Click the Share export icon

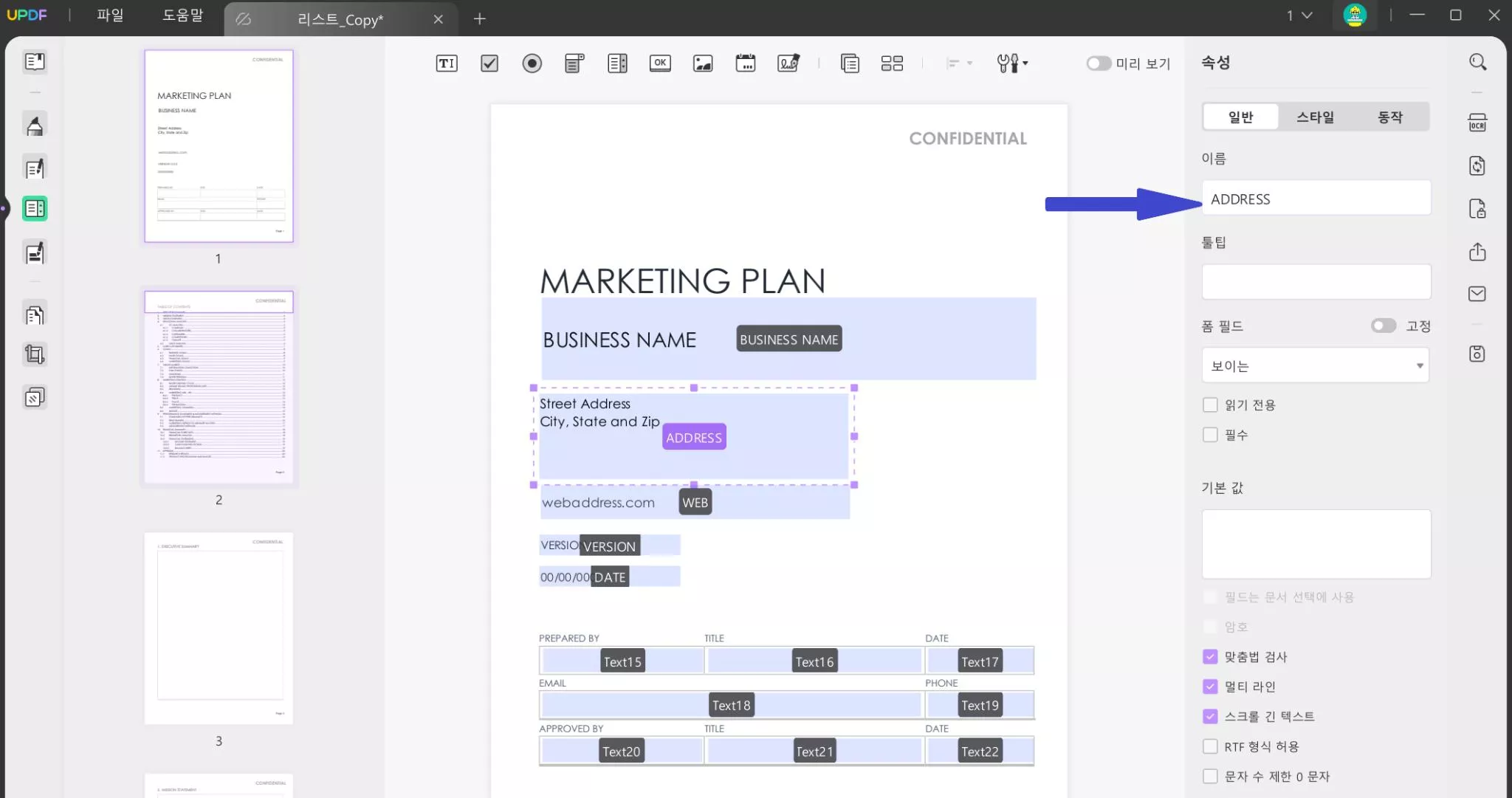1477,252
